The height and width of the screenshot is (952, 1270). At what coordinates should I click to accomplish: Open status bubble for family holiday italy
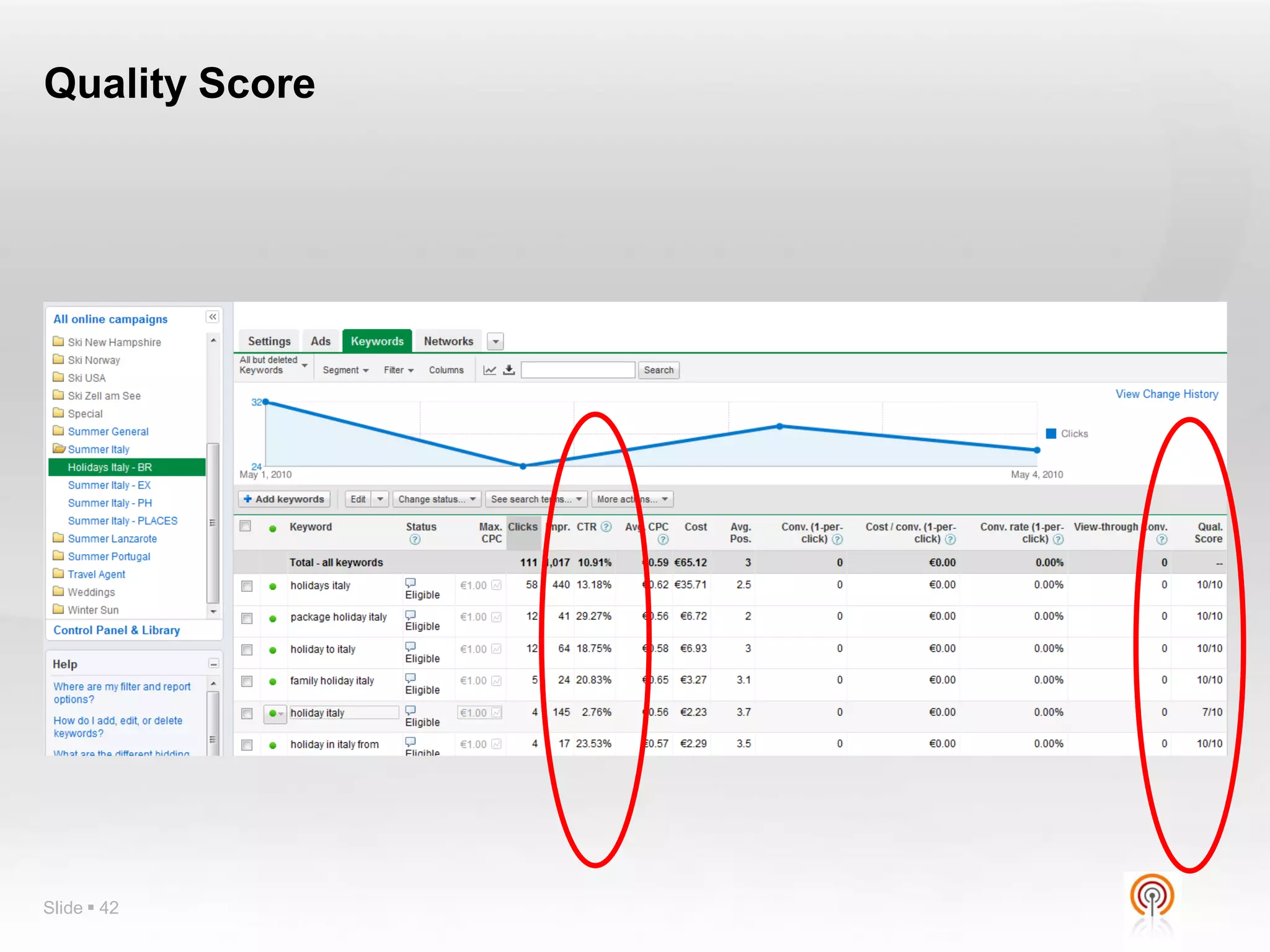411,678
